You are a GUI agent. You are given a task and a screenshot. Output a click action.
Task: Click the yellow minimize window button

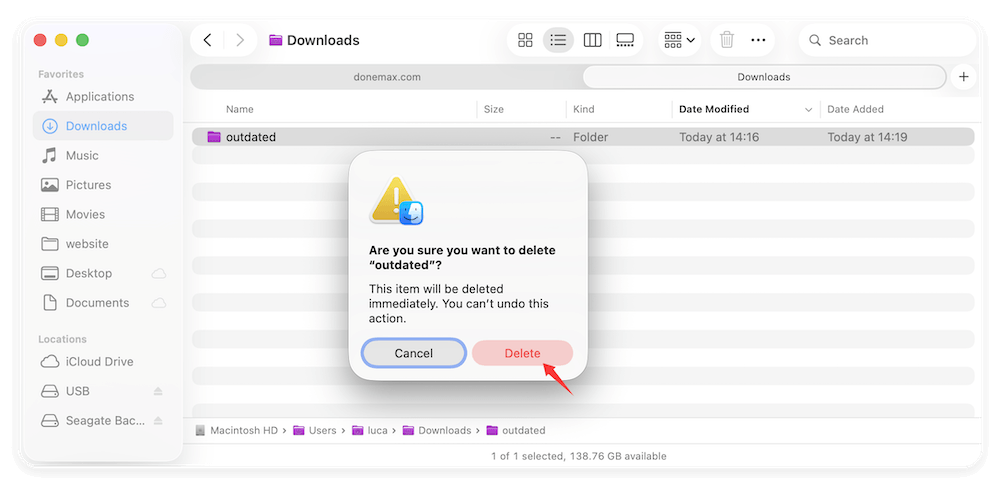coord(61,40)
